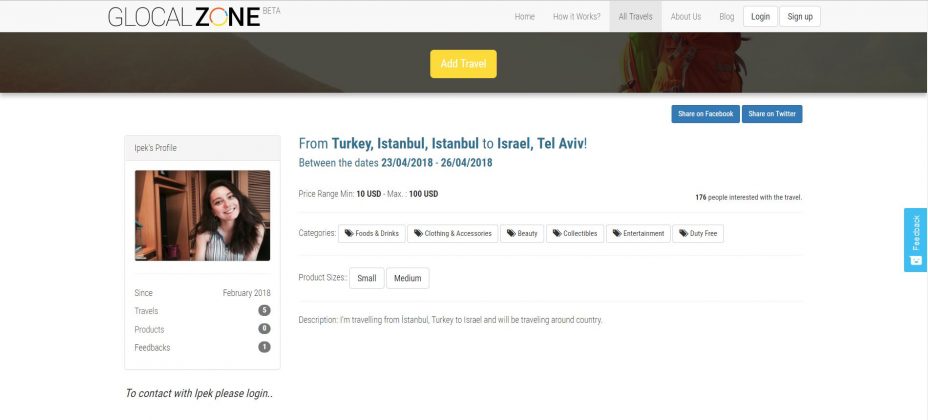Screen dimensions: 928x420
Task: Select the Clothing & Accessories tag
Action: tap(453, 234)
